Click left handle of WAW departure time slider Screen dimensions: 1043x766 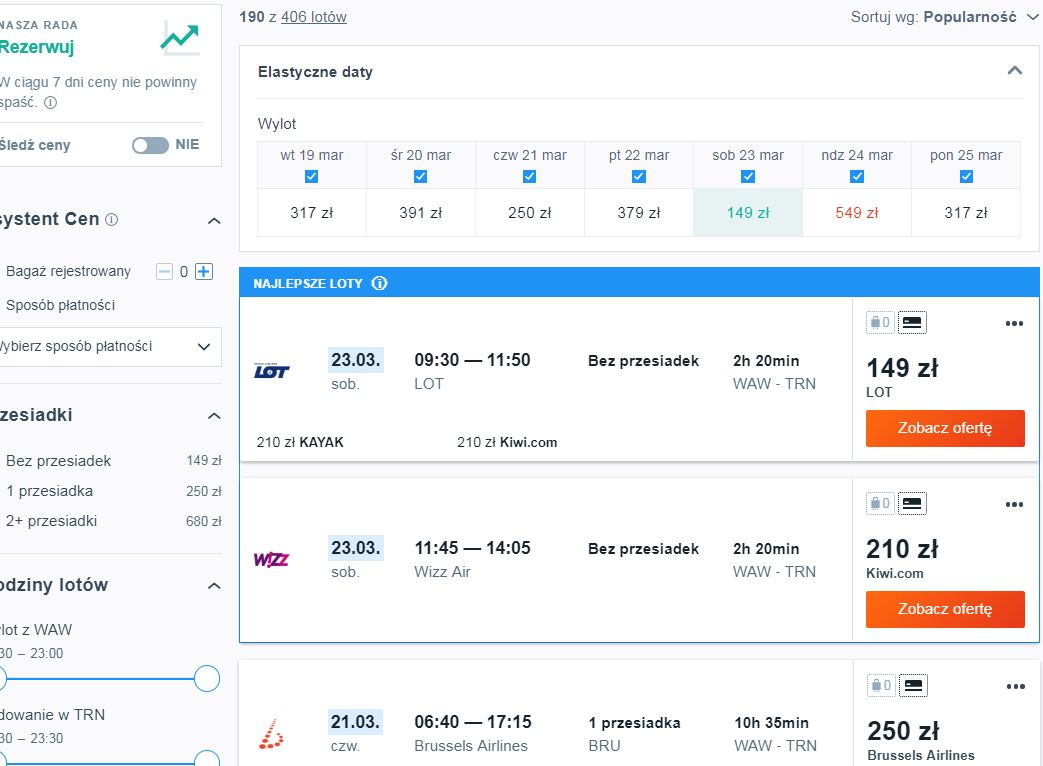[2, 679]
